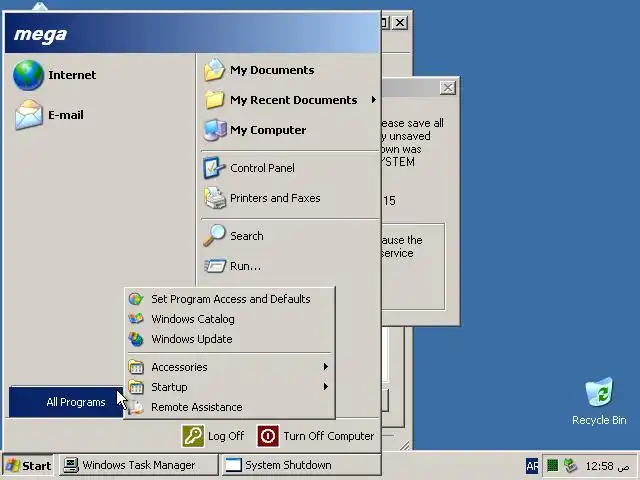The width and height of the screenshot is (640, 480).
Task: Click the Turn Off Computer power icon
Action: point(268,436)
